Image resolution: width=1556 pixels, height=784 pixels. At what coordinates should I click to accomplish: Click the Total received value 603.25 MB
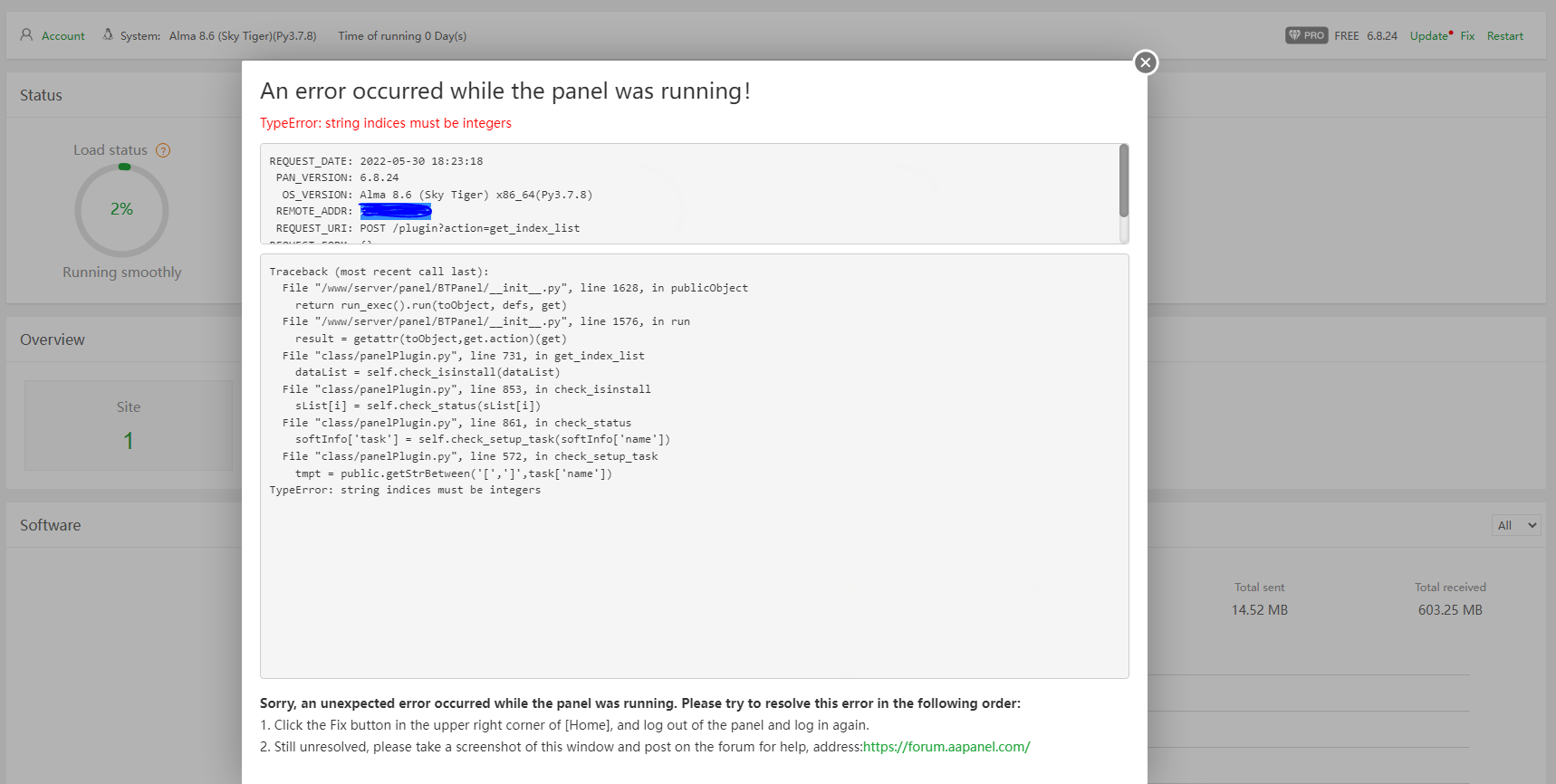(1450, 610)
